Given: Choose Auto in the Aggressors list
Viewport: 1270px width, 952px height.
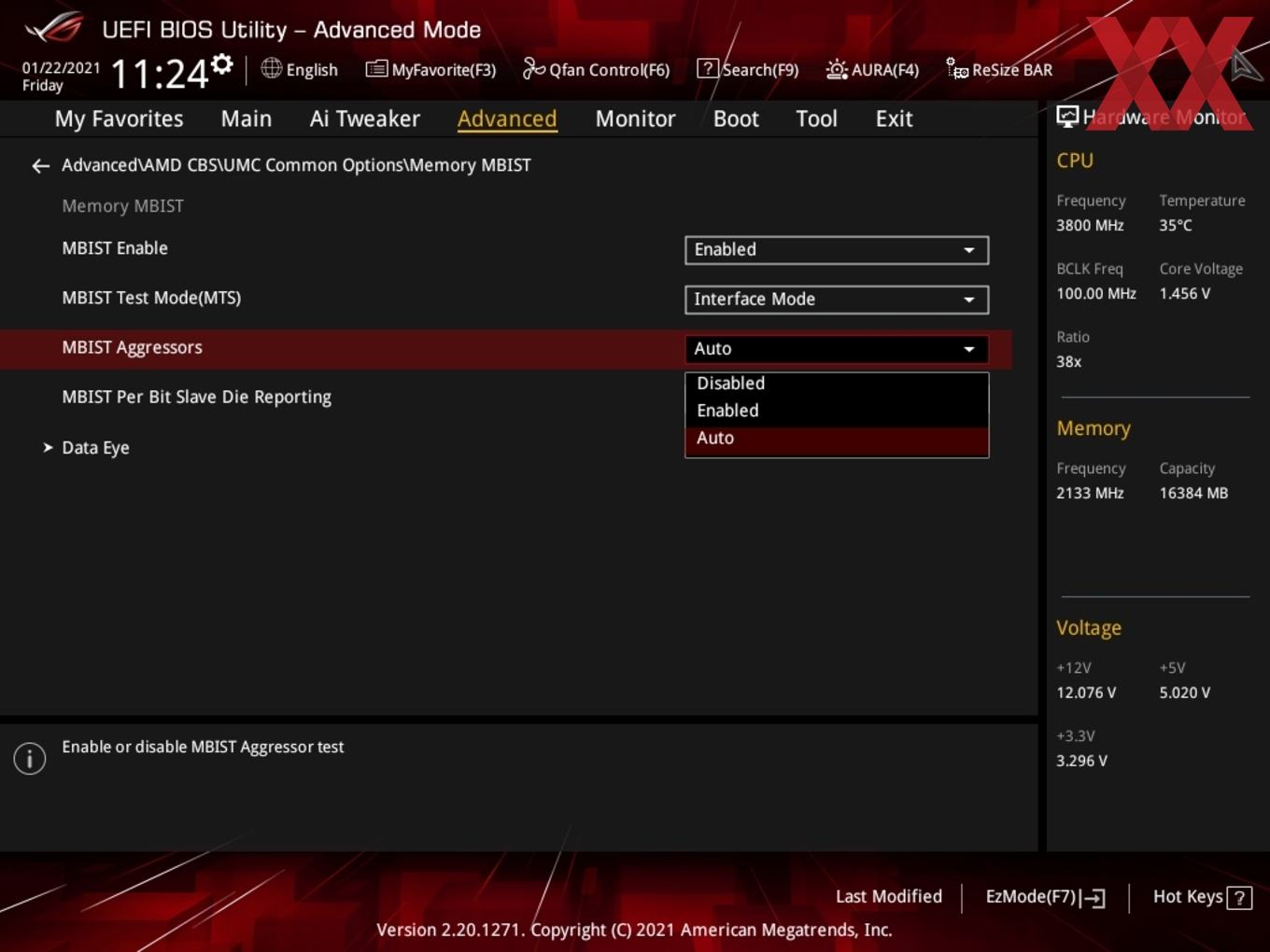Looking at the screenshot, I should [837, 439].
